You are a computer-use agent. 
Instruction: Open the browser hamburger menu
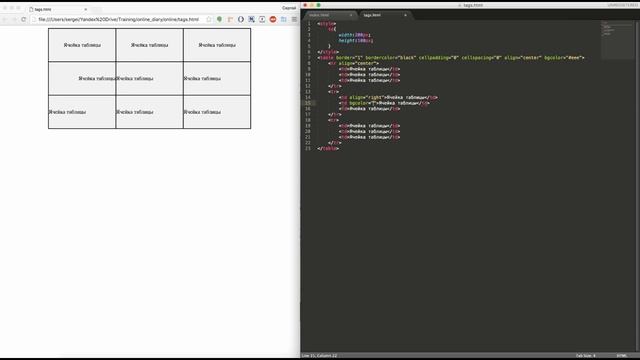pyautogui.click(x=294, y=19)
